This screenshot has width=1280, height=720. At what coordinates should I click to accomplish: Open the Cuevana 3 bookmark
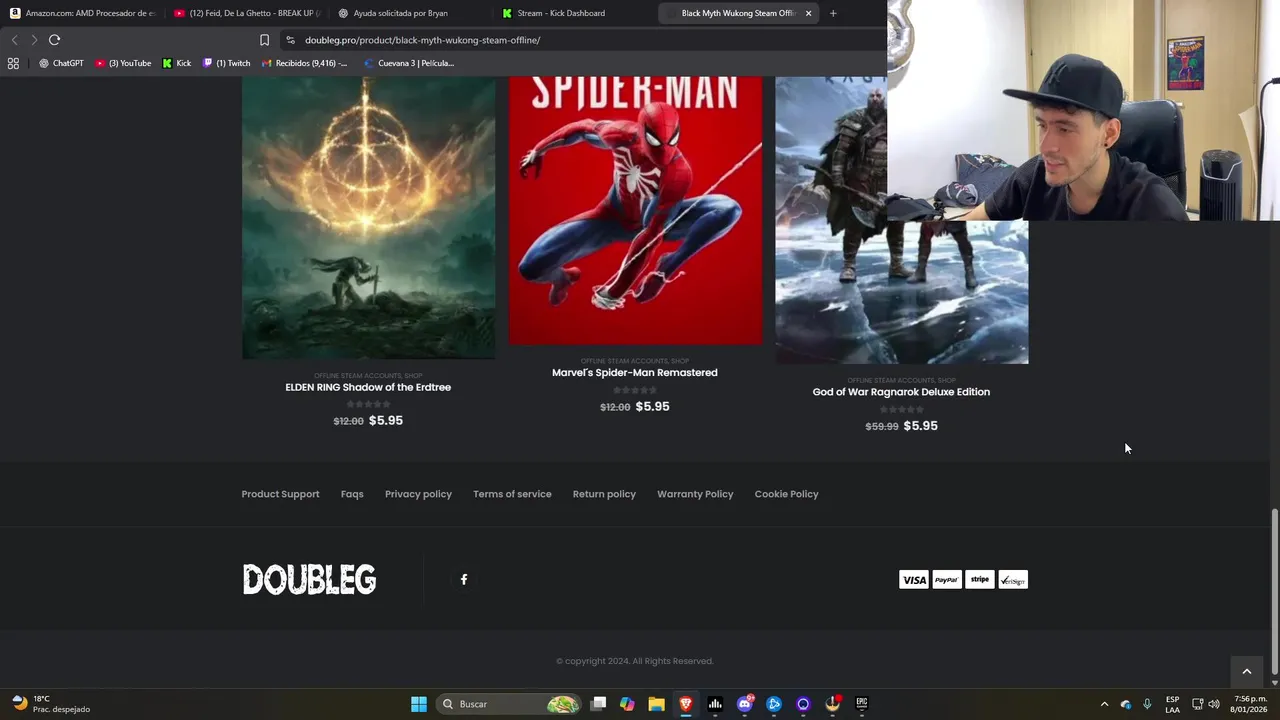pyautogui.click(x=408, y=63)
